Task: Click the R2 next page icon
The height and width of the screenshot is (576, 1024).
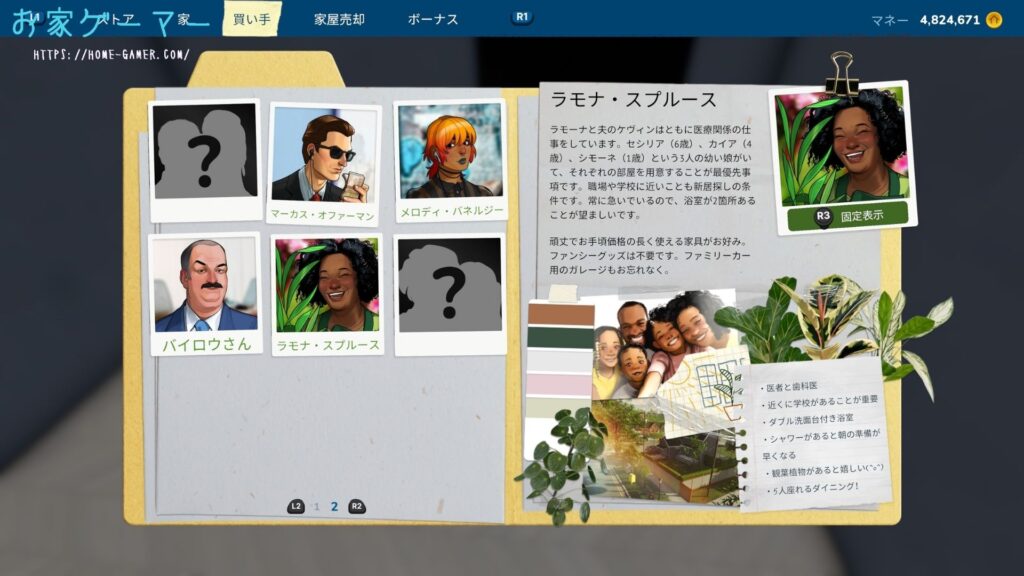Action: click(x=357, y=506)
